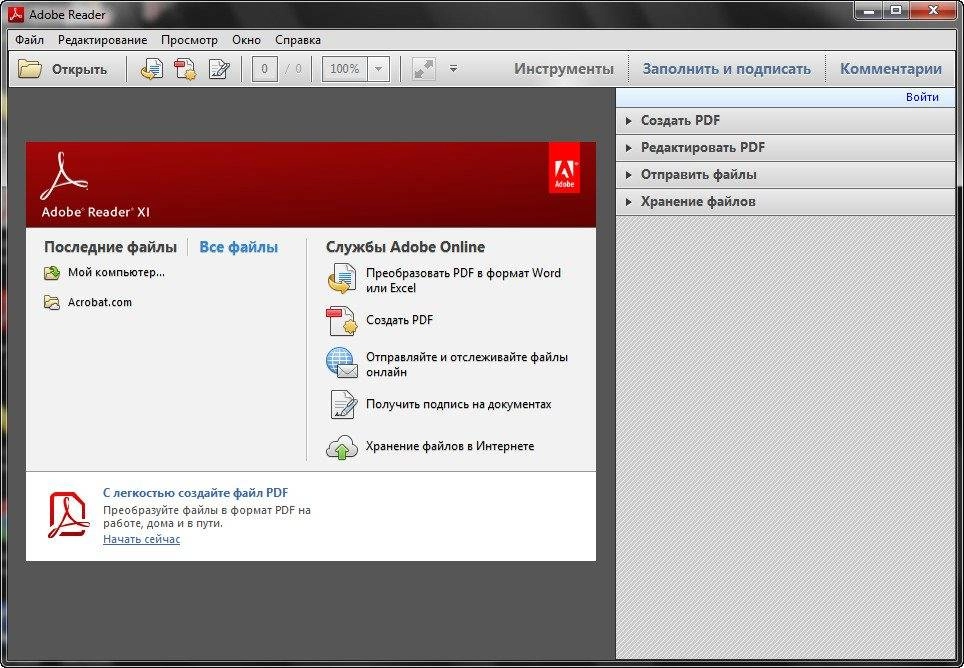Switch to the Все файлы tab
Viewport: 964px width, 668px height.
[x=239, y=247]
